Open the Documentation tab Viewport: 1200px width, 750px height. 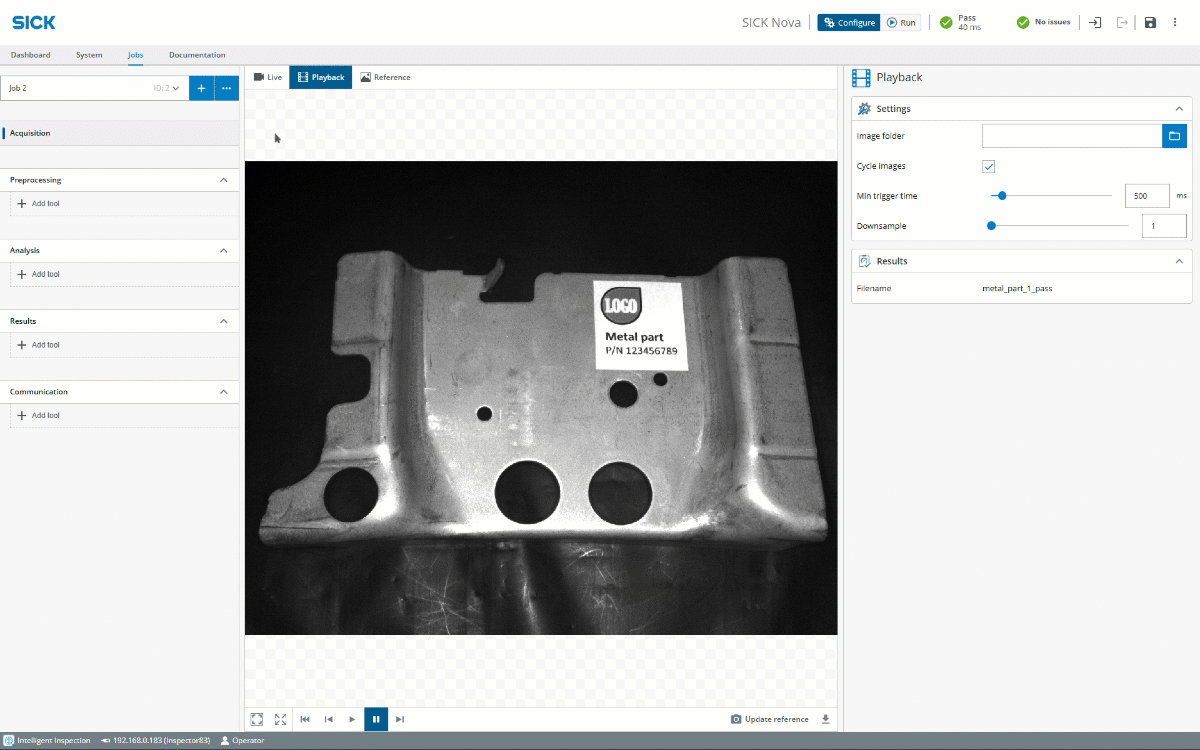pyautogui.click(x=197, y=55)
